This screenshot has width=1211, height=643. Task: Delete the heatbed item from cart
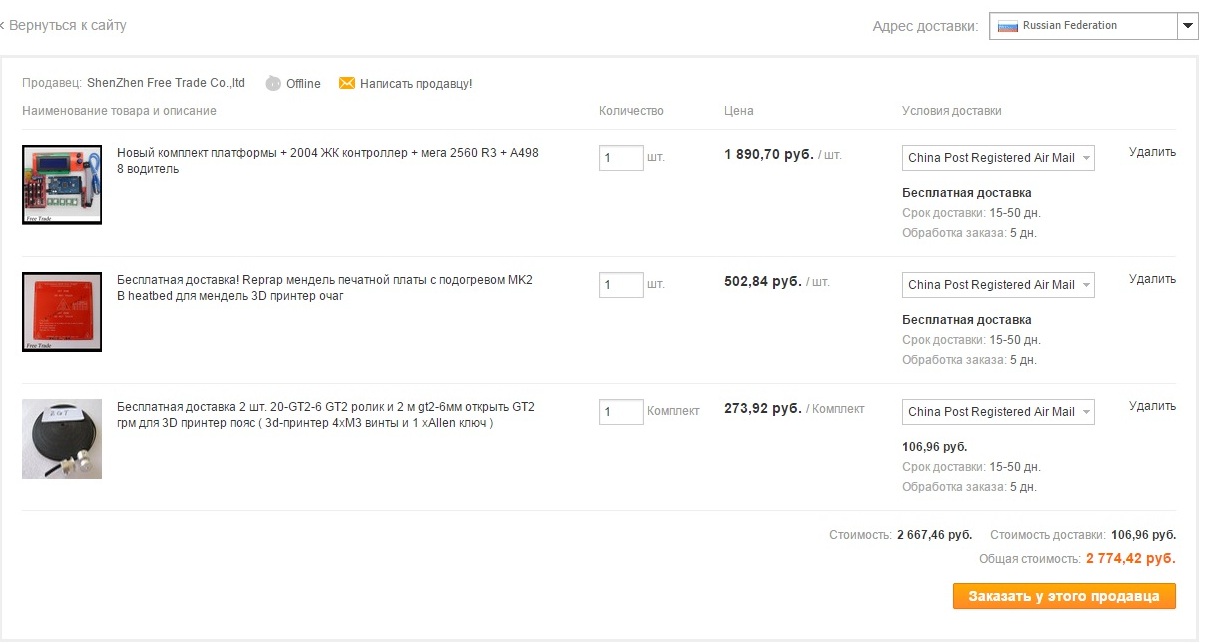(1152, 279)
